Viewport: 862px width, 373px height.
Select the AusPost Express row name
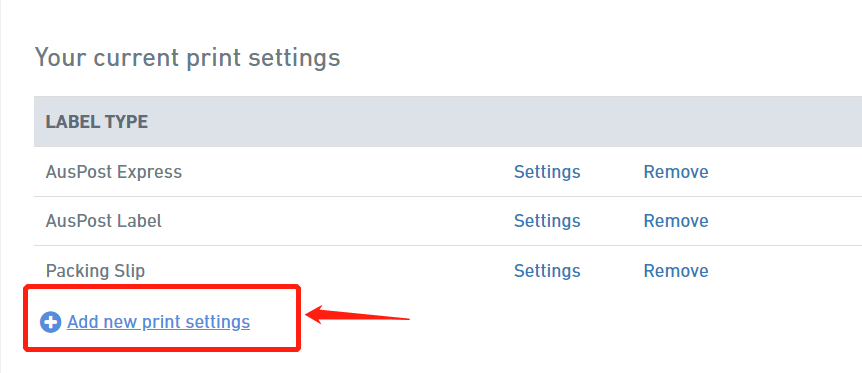click(114, 172)
